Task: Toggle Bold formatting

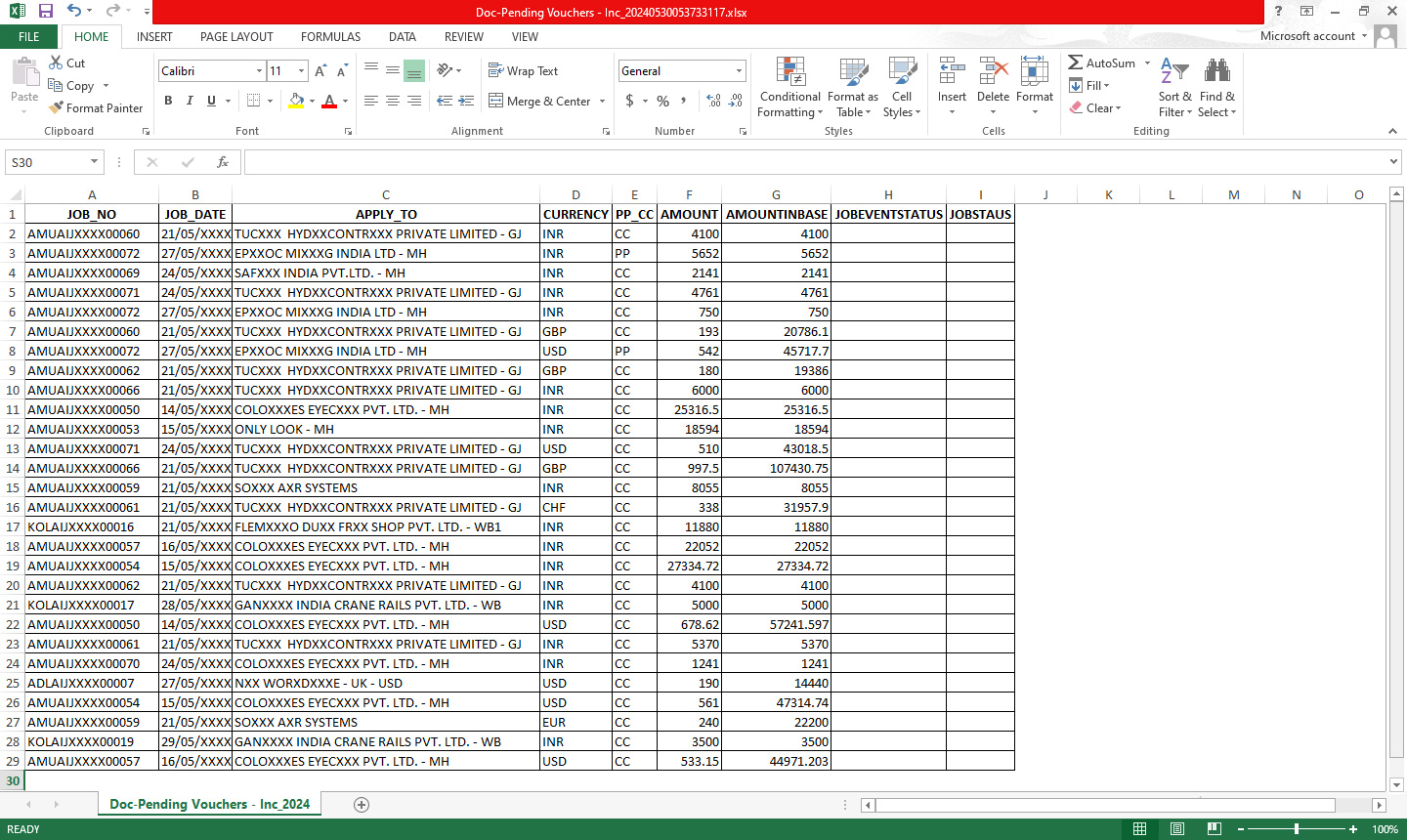Action: click(168, 101)
